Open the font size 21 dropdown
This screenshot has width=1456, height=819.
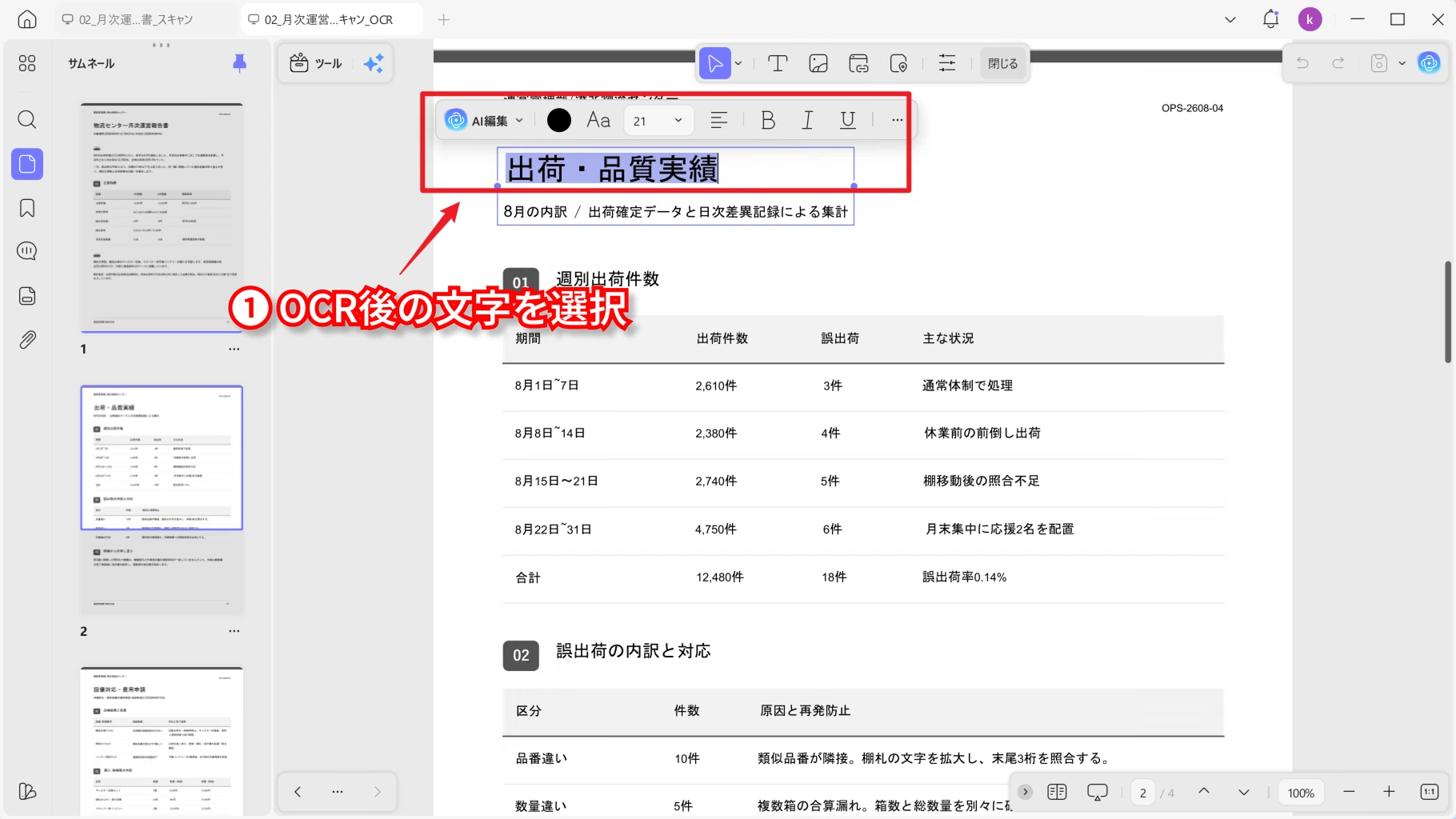coord(658,120)
